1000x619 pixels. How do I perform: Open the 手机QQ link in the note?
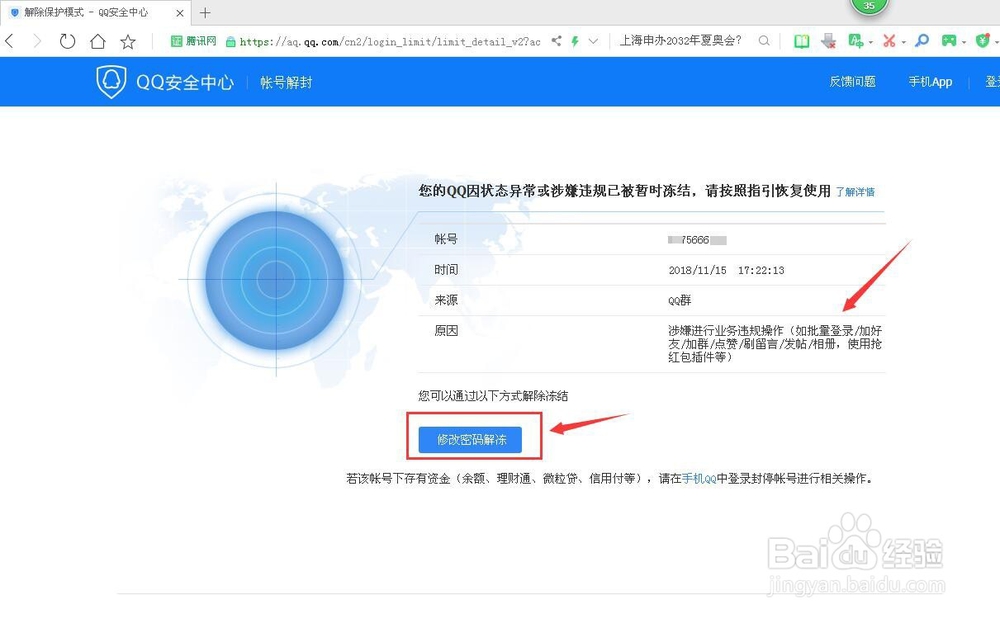(699, 478)
